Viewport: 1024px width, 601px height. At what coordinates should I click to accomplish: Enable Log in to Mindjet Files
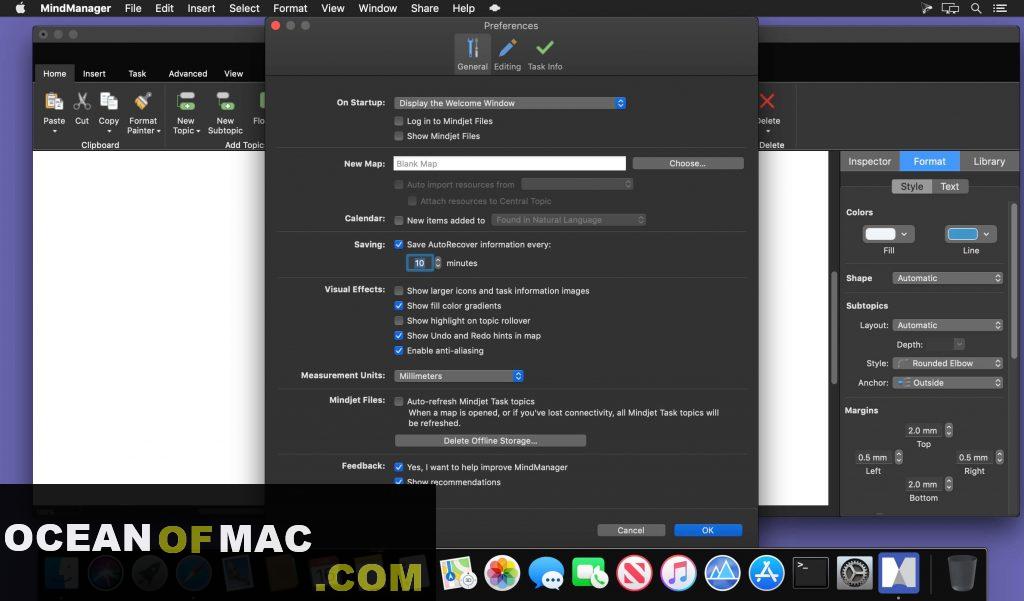coord(399,121)
